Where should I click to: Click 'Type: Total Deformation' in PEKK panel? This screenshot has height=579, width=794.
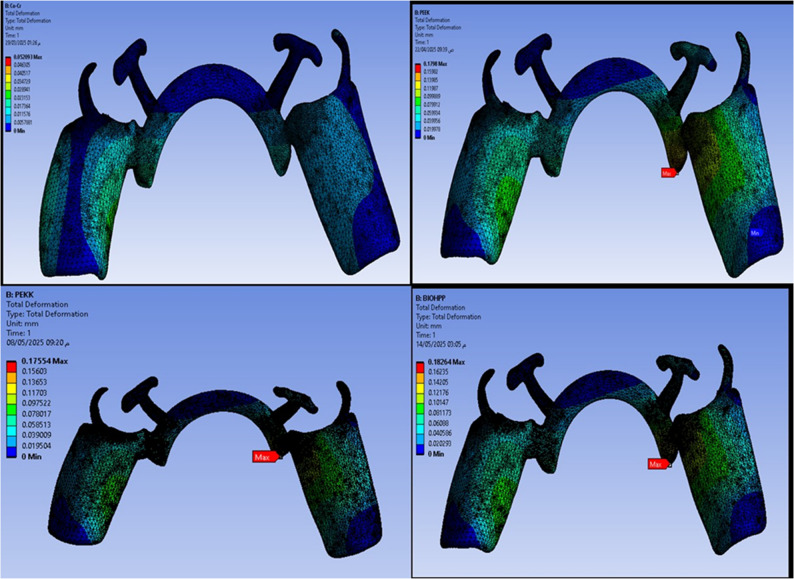click(47, 314)
